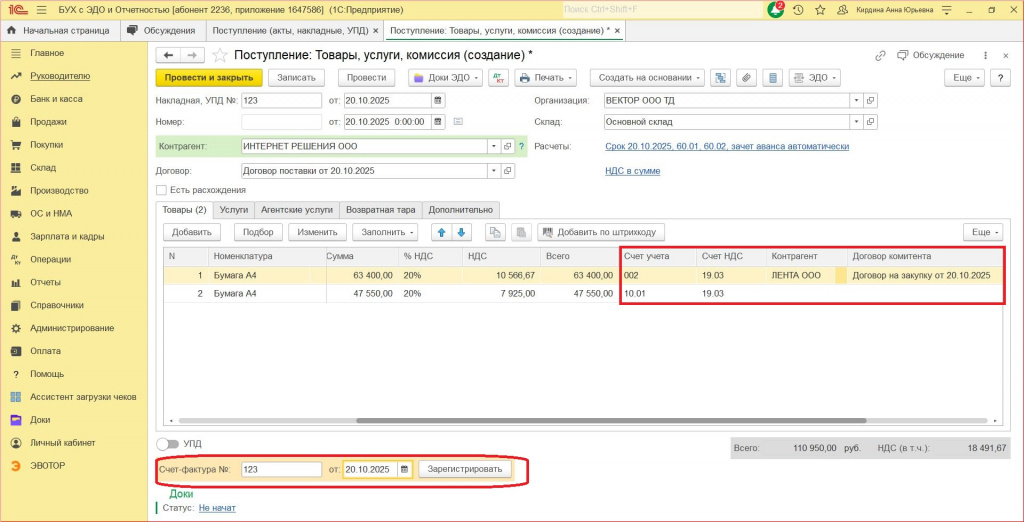Click the document structure icon next to Создать на основании
The width and height of the screenshot is (1024, 522).
point(721,78)
